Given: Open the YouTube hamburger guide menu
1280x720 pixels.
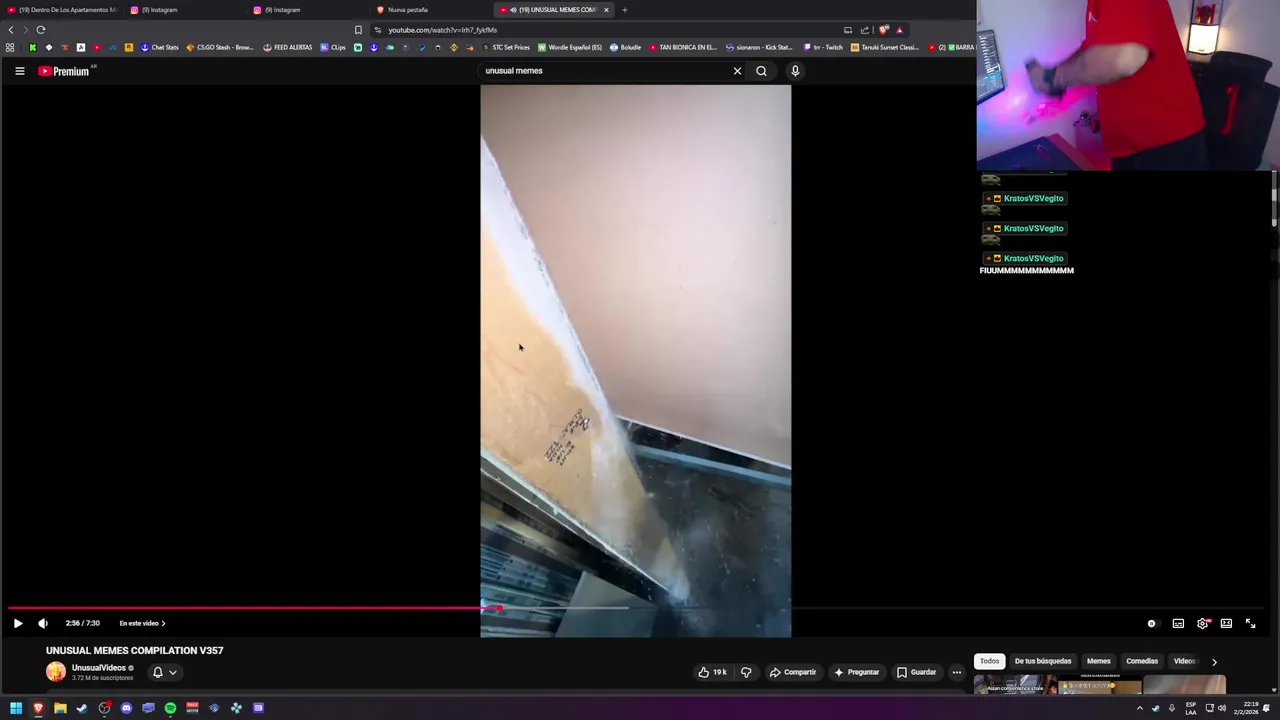Looking at the screenshot, I should point(19,71).
